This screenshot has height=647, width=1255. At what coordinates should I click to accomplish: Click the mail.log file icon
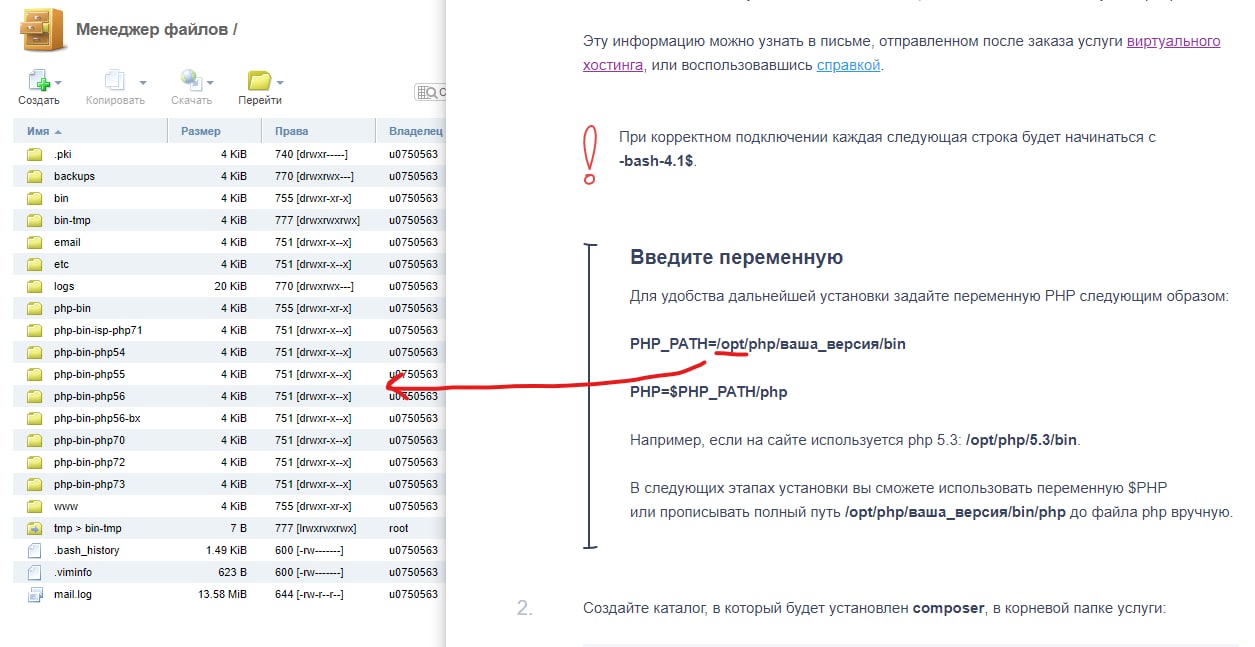[x=35, y=594]
